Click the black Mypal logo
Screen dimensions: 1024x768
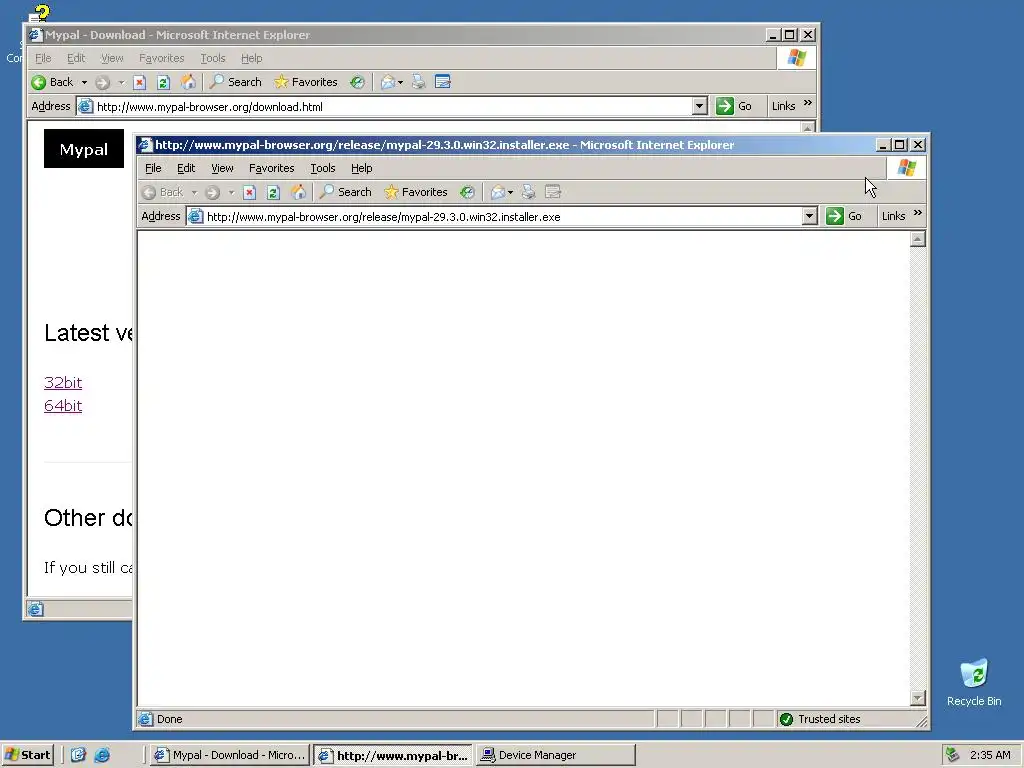[84, 149]
